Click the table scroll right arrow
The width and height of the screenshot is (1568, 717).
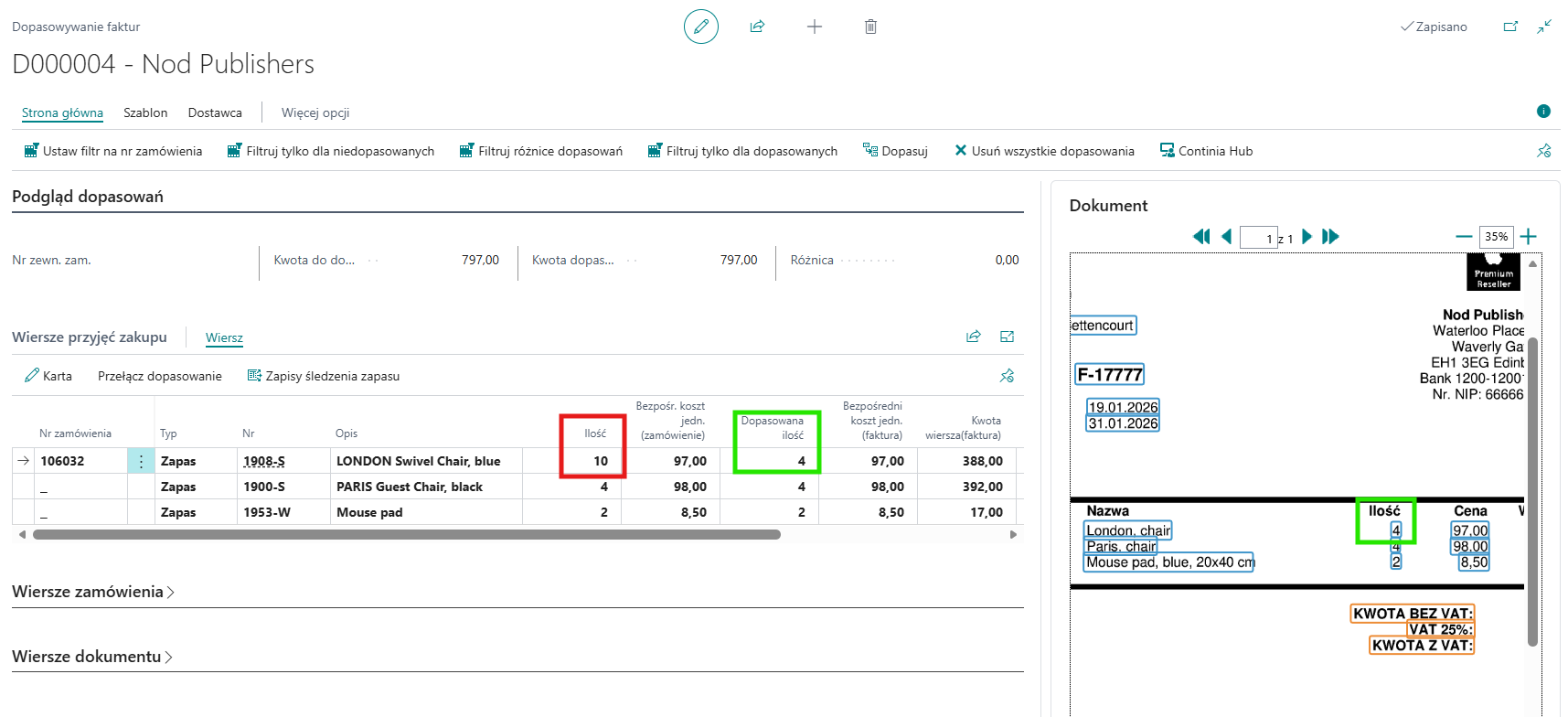pos(1013,535)
